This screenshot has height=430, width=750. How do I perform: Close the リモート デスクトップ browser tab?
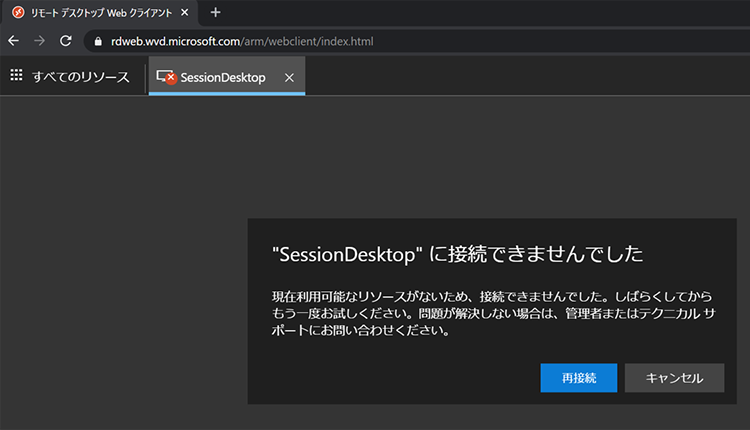click(x=184, y=13)
